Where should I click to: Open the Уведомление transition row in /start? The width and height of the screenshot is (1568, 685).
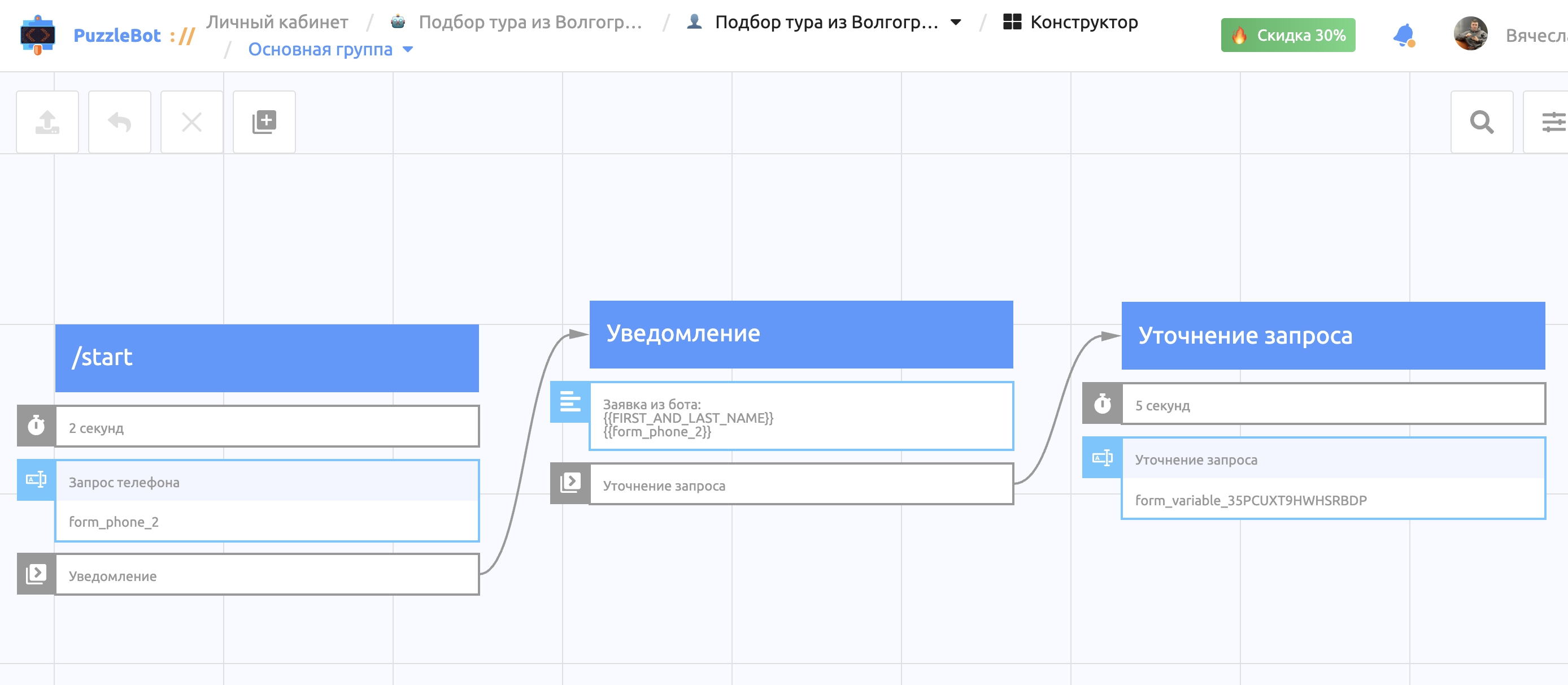click(267, 574)
